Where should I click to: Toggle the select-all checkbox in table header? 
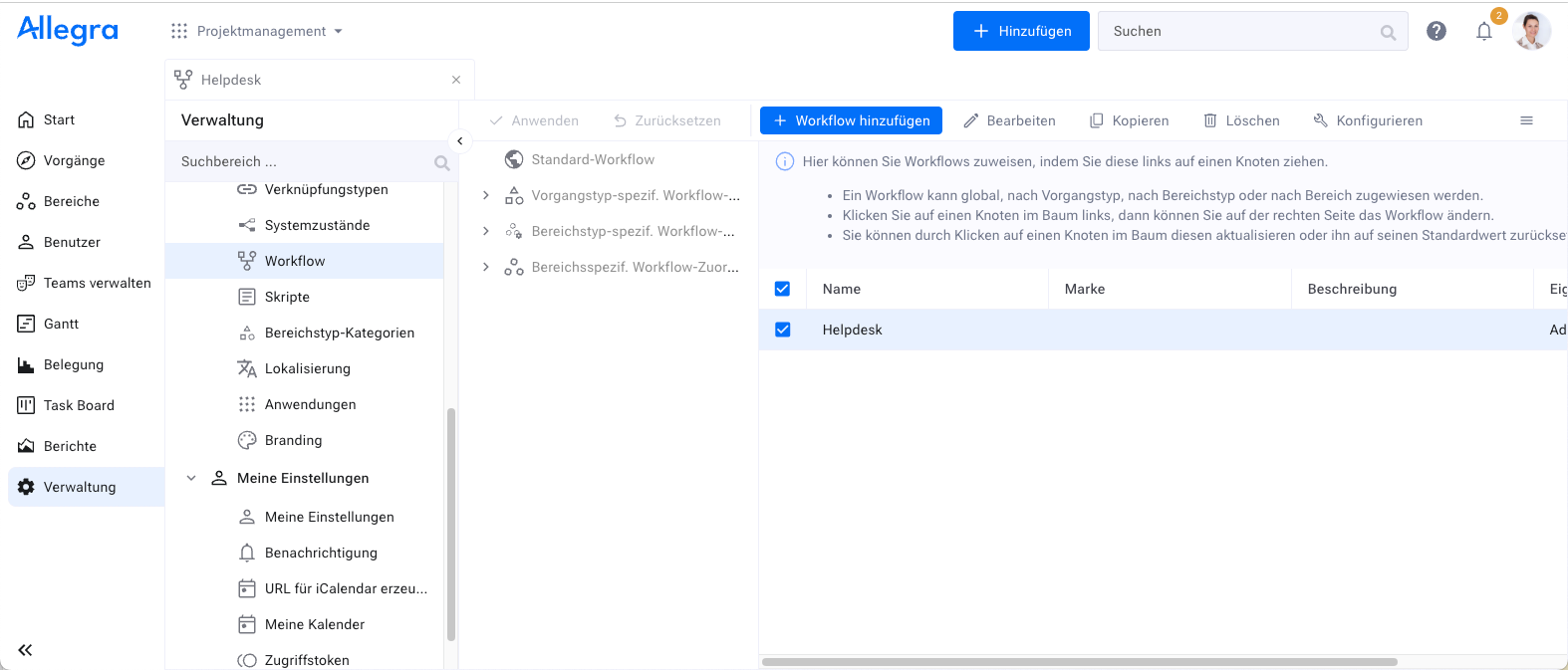(x=782, y=289)
